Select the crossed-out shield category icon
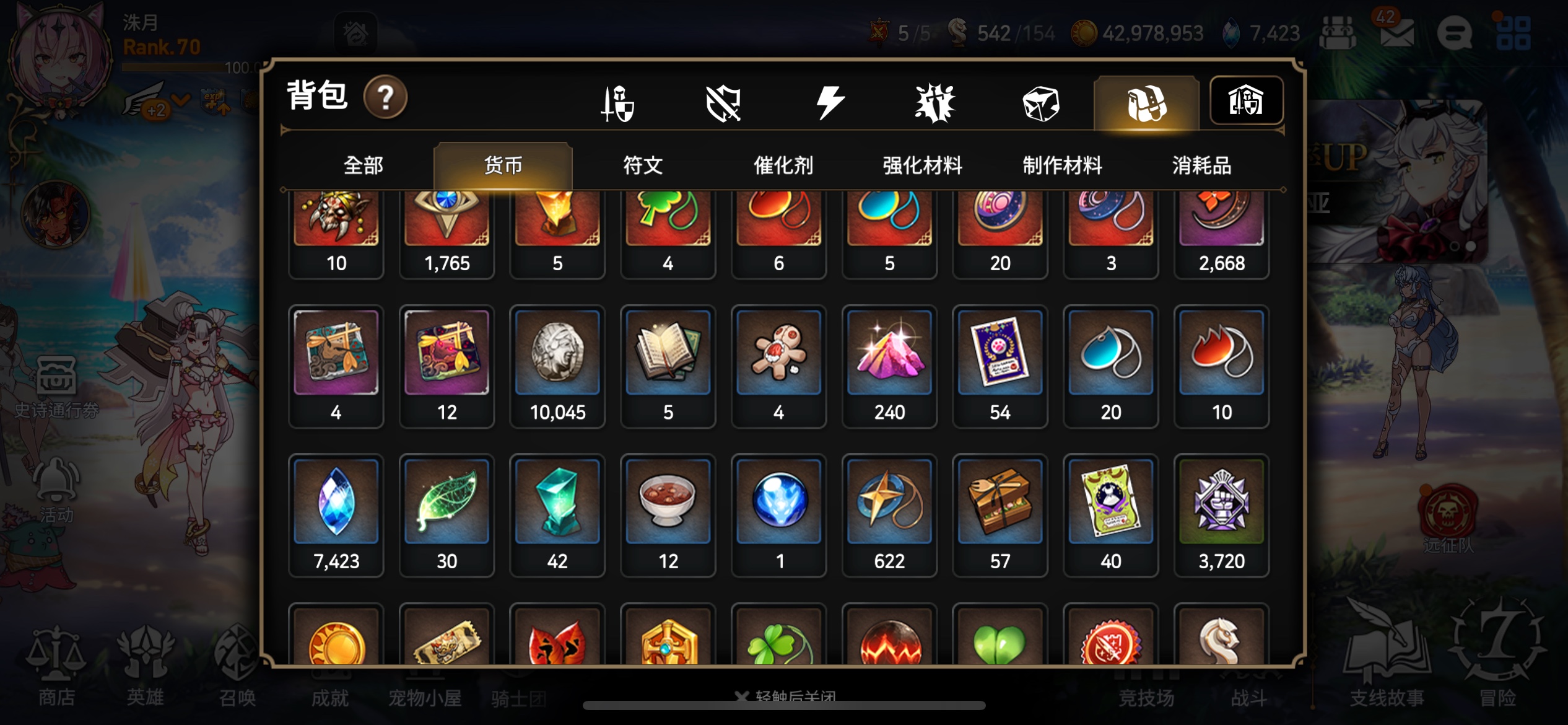Screen dimensions: 1568x725 coord(723,103)
